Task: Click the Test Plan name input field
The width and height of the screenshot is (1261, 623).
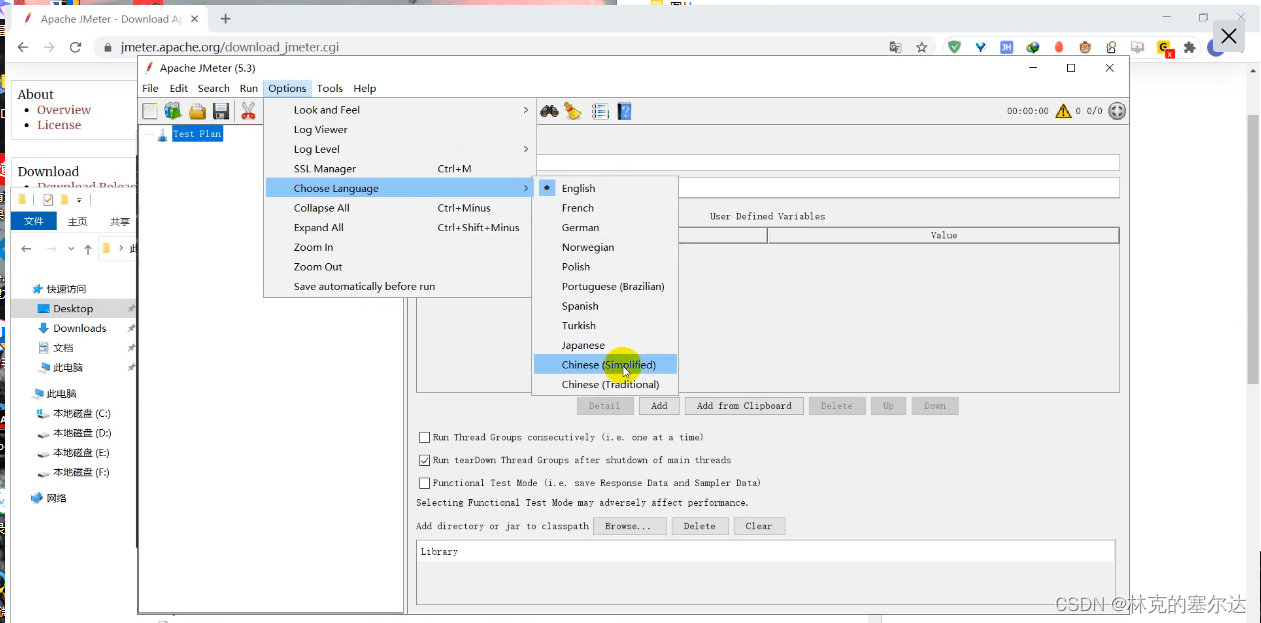Action: (827, 163)
